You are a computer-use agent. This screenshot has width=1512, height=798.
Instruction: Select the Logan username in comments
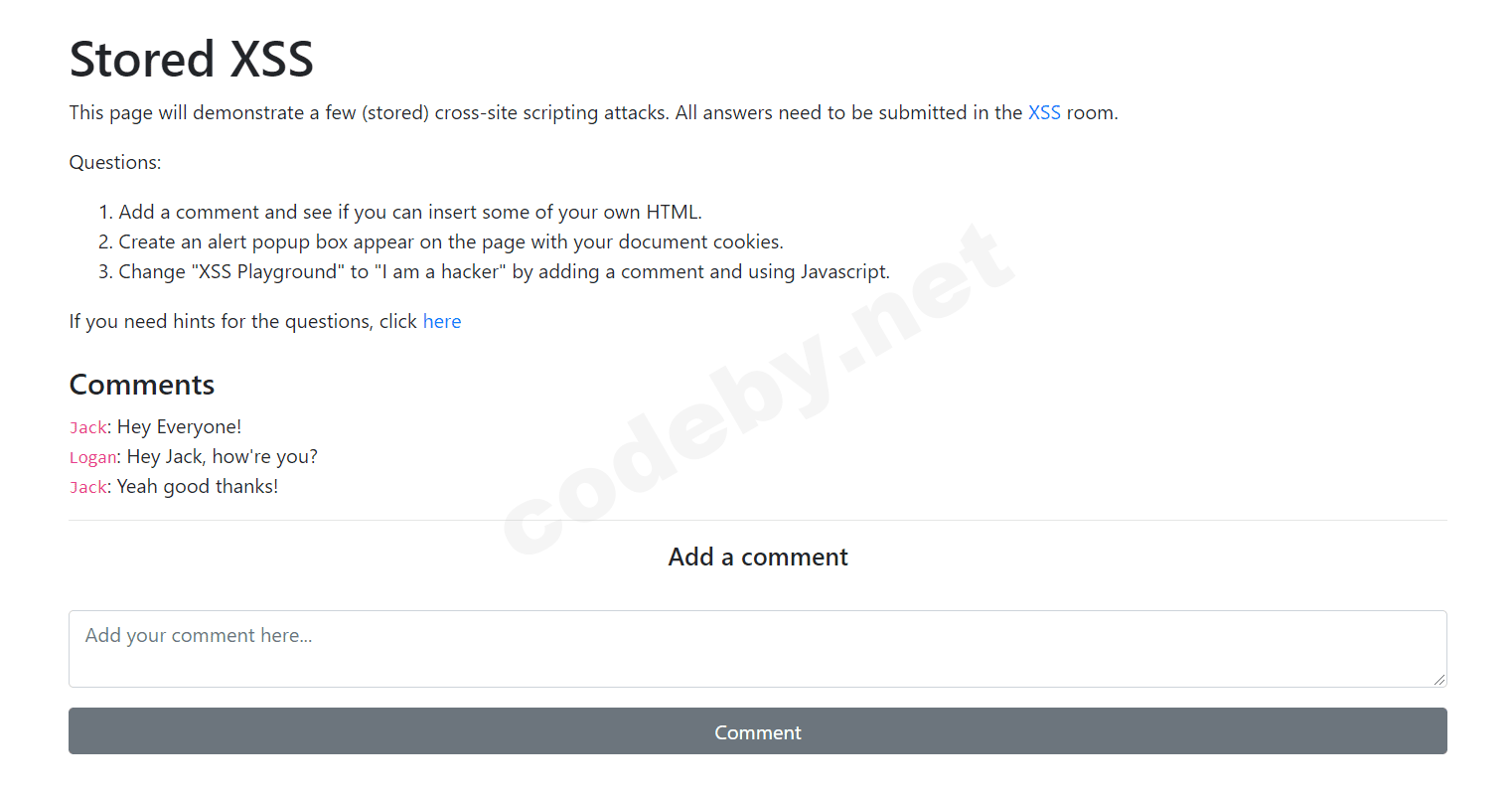pos(93,457)
